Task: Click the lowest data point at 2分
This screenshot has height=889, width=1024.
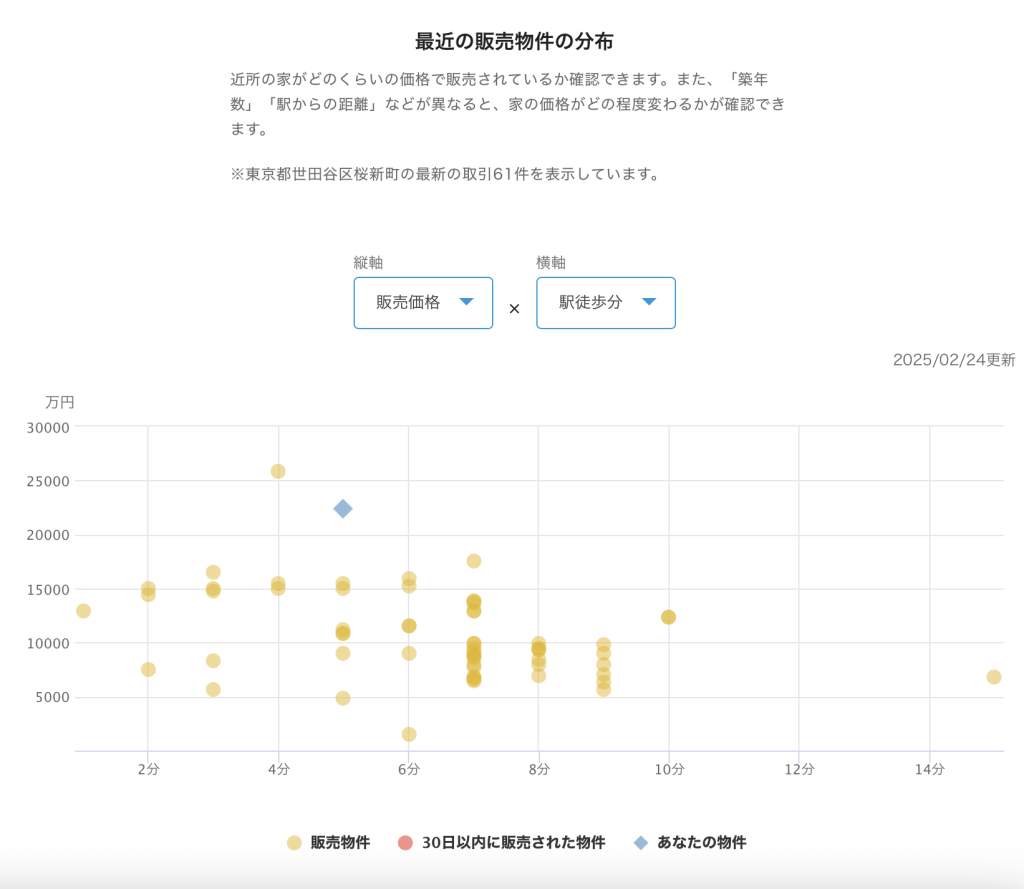Action: [x=148, y=669]
